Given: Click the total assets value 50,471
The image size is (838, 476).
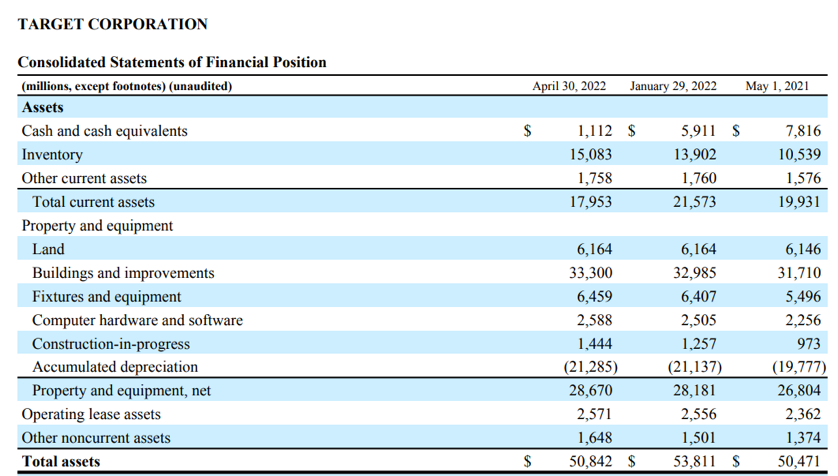Looking at the screenshot, I should point(799,462).
